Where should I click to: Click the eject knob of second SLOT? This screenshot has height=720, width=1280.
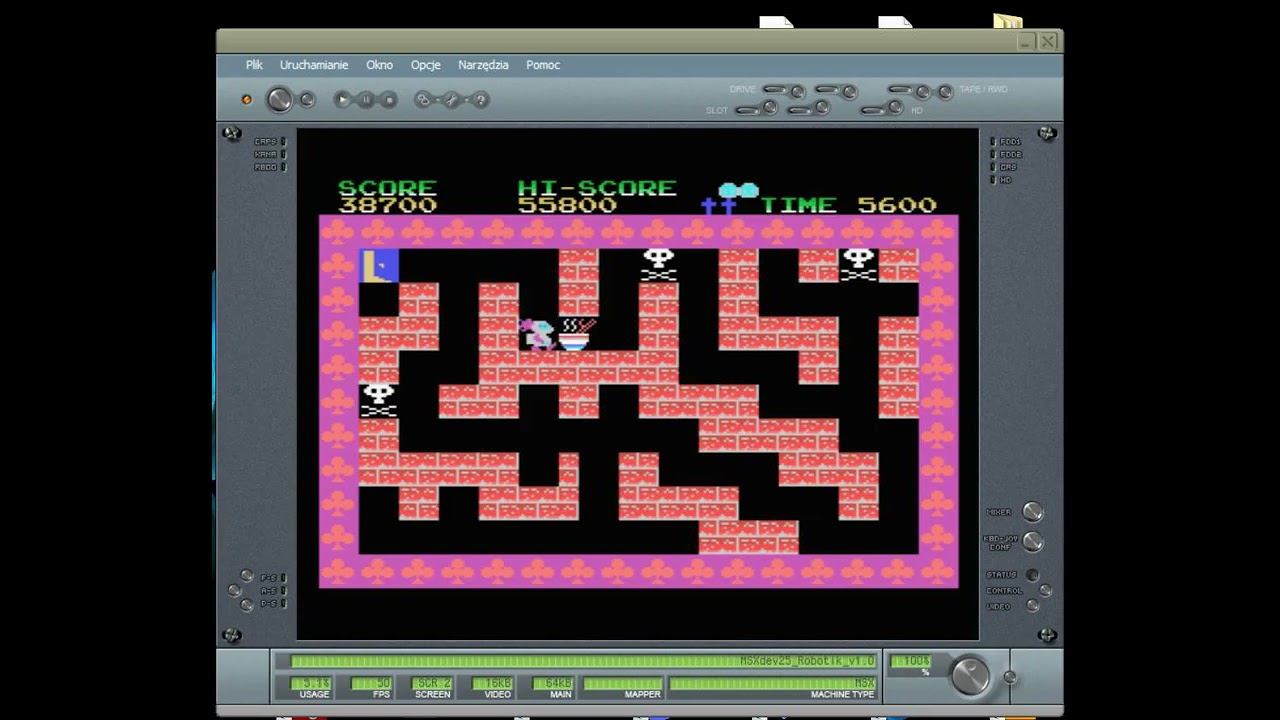pyautogui.click(x=822, y=108)
